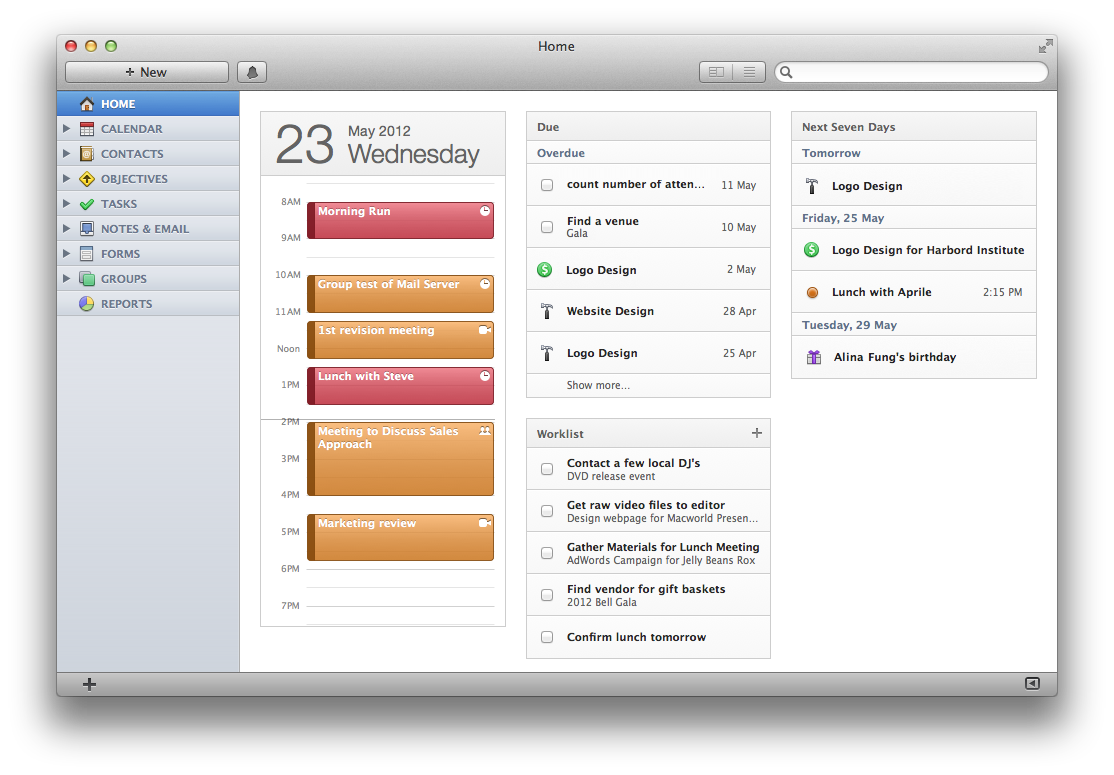Click the gift icon for Alina Fung's birthday
The width and height of the screenshot is (1114, 775).
814,357
